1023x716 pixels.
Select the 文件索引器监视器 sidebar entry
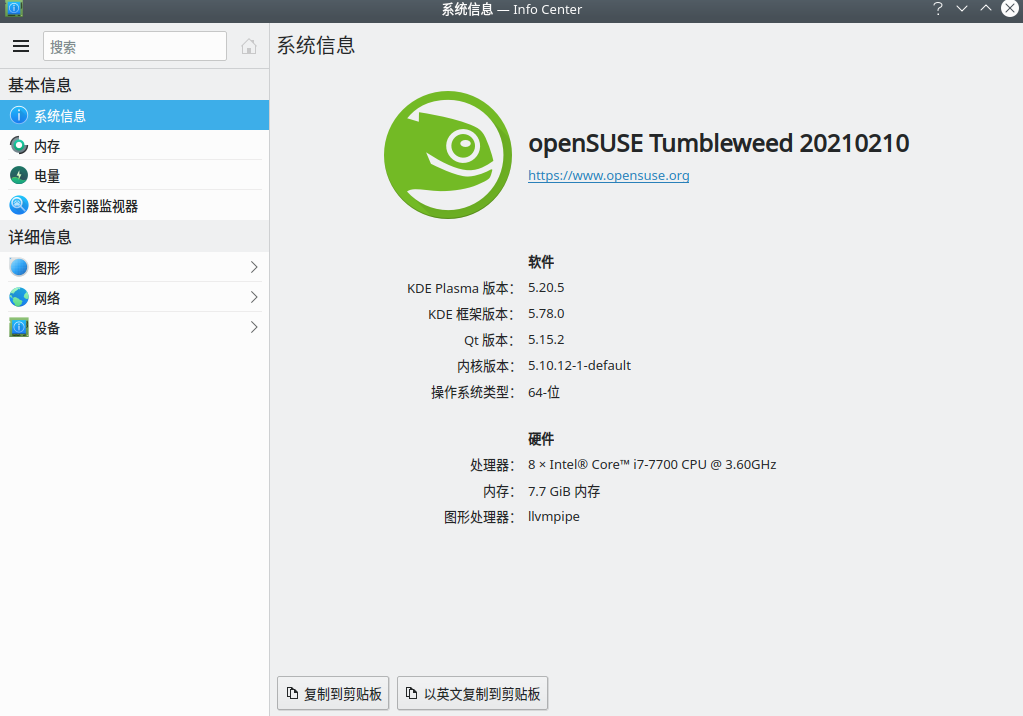point(134,206)
